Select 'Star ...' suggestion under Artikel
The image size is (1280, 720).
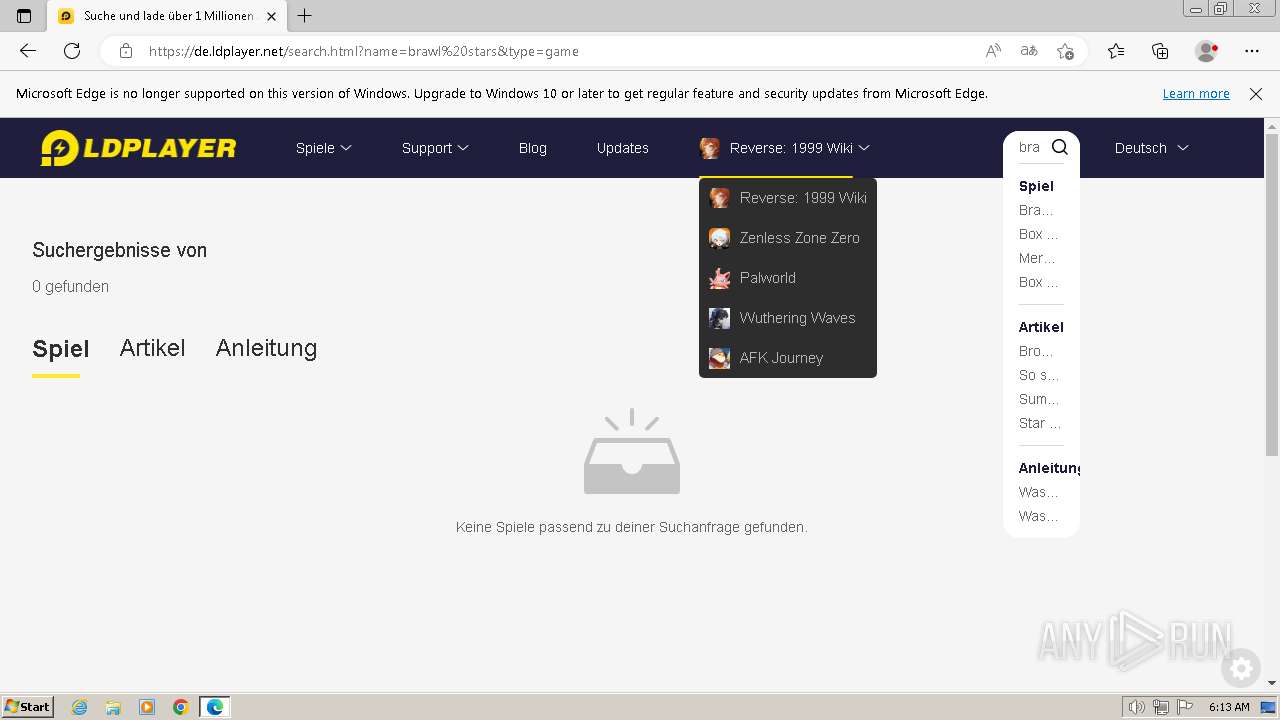coord(1039,423)
